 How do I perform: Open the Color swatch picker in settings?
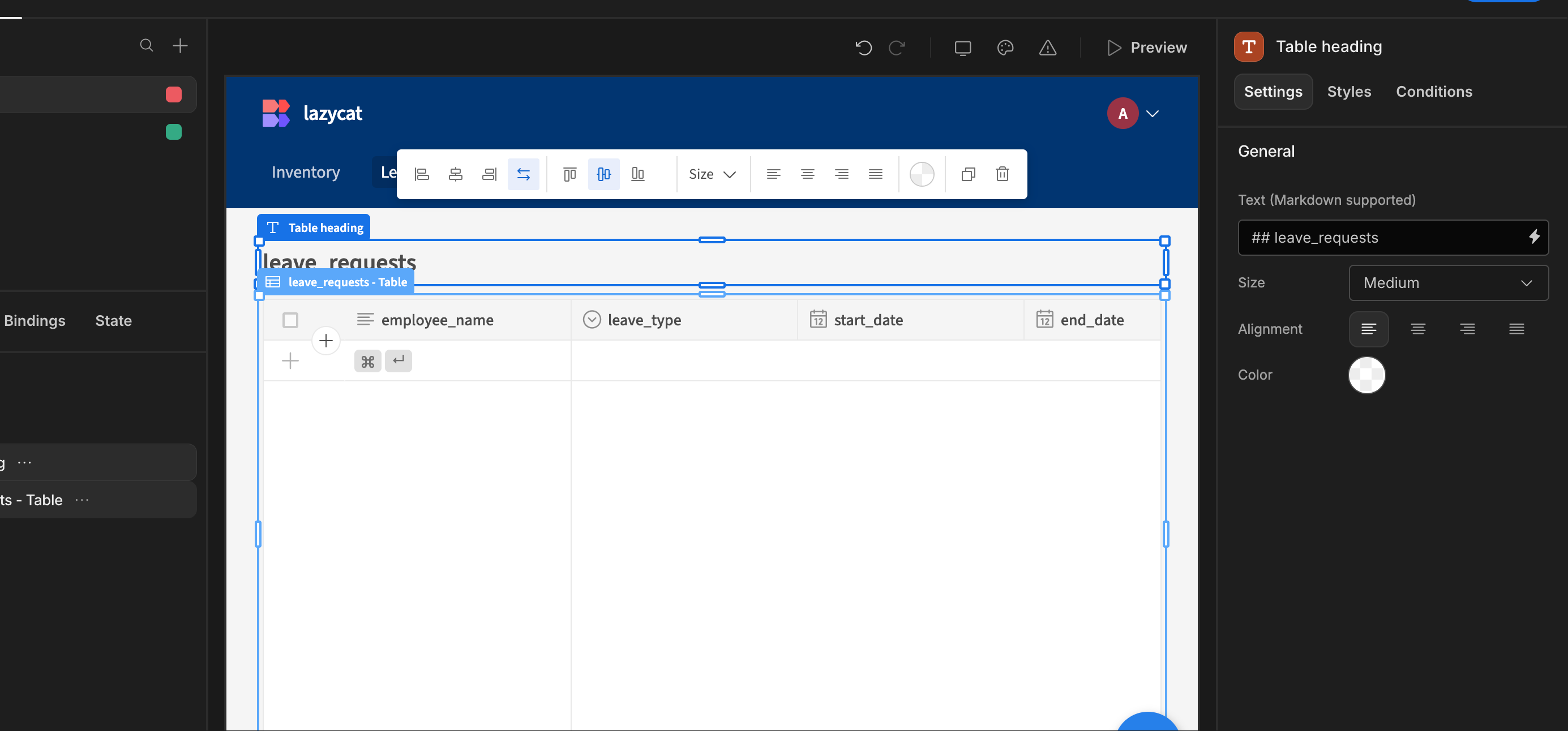coord(1366,375)
